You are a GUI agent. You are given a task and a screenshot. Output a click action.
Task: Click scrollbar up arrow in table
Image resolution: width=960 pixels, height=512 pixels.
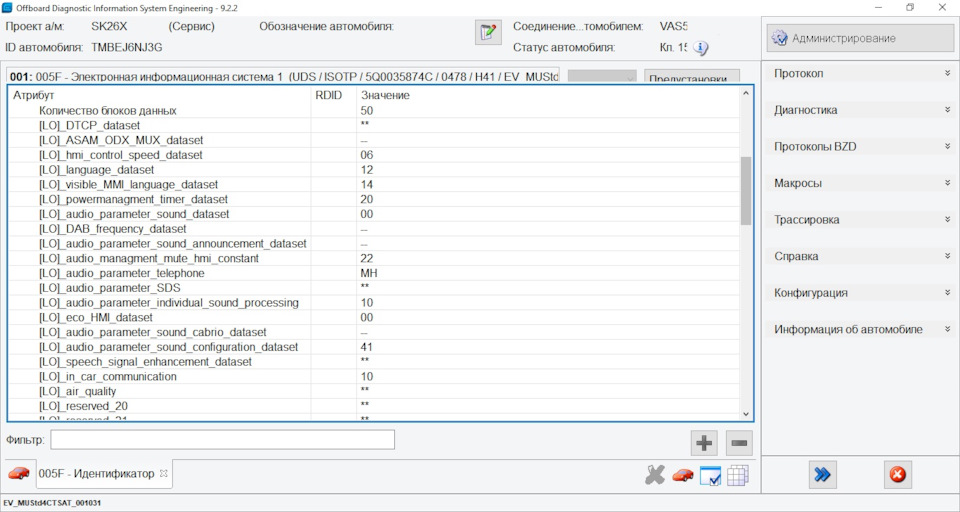point(745,94)
